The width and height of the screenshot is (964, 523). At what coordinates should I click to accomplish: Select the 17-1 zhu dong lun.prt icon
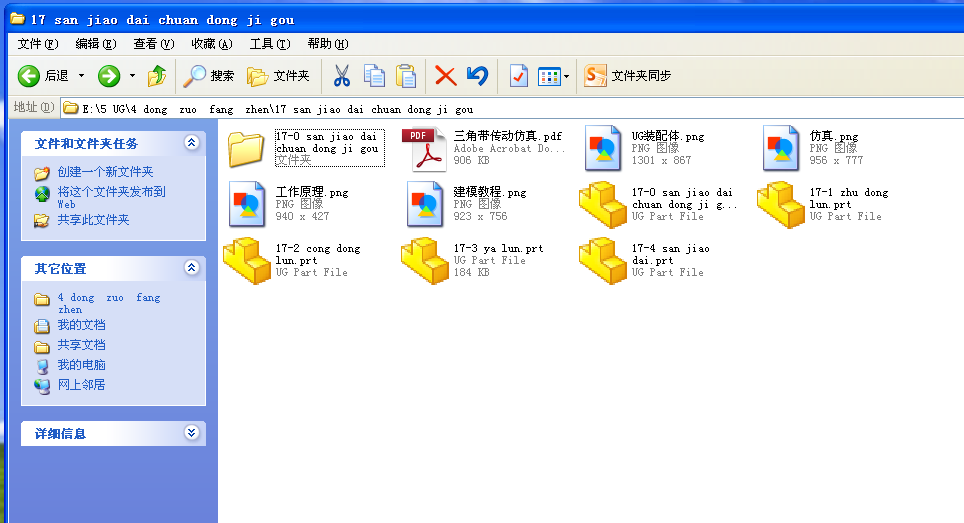tap(781, 205)
